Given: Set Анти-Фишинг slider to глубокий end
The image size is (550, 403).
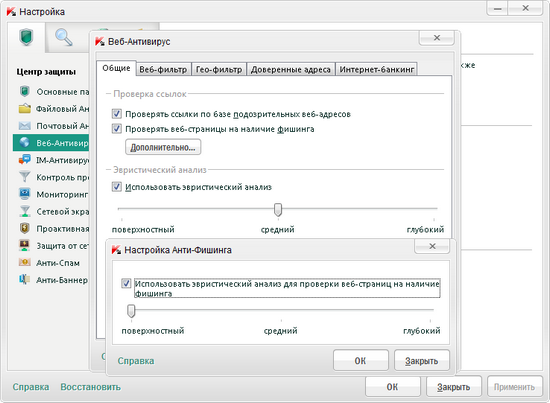Looking at the screenshot, I should tap(430, 310).
